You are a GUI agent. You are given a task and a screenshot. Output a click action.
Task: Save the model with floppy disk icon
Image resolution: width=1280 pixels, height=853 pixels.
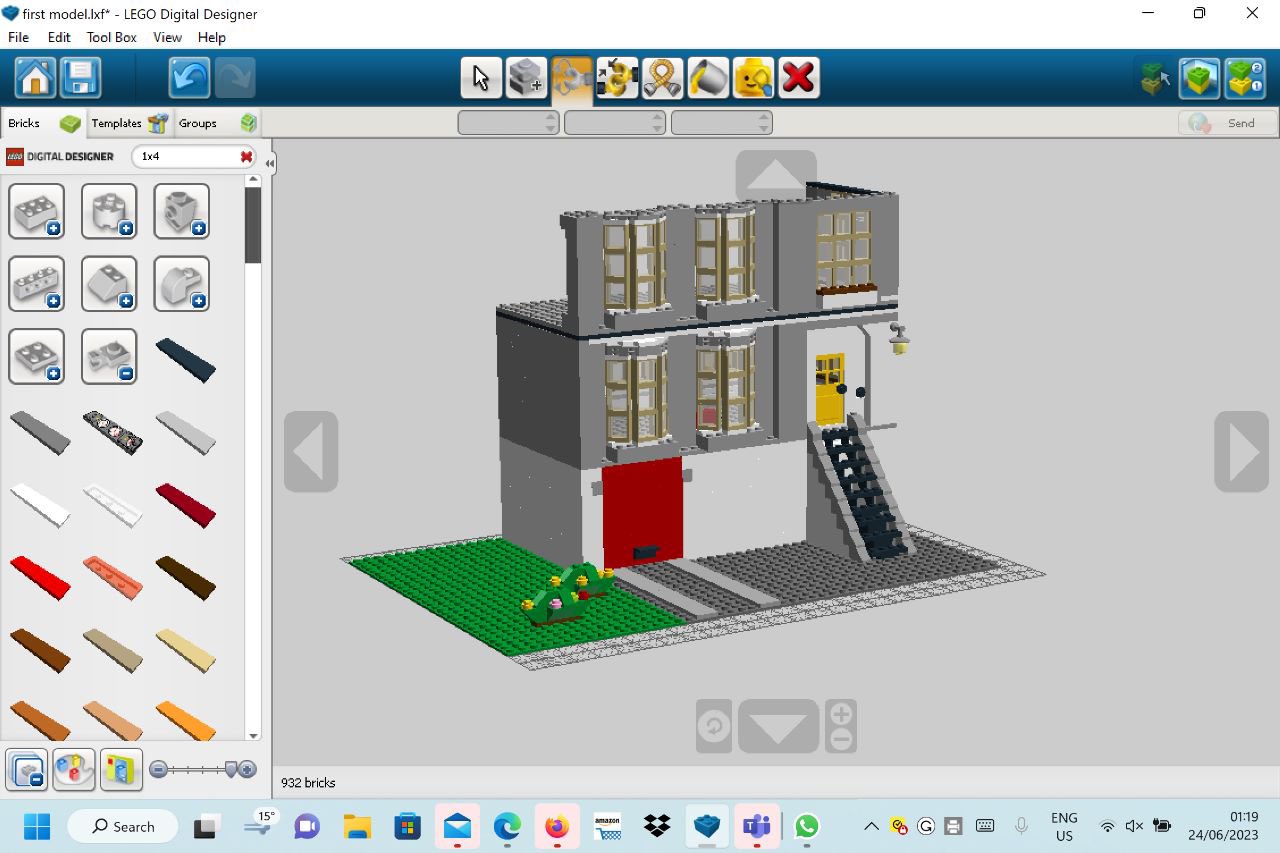click(x=81, y=77)
